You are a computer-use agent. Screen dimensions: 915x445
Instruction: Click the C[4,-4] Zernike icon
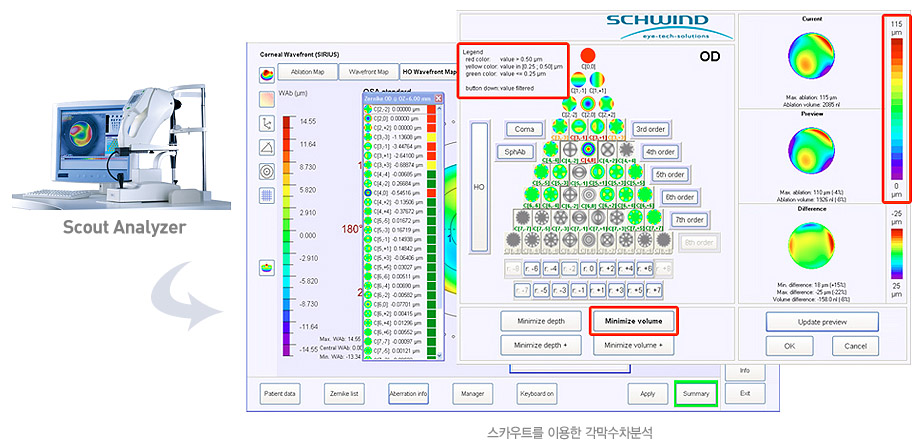click(x=550, y=149)
